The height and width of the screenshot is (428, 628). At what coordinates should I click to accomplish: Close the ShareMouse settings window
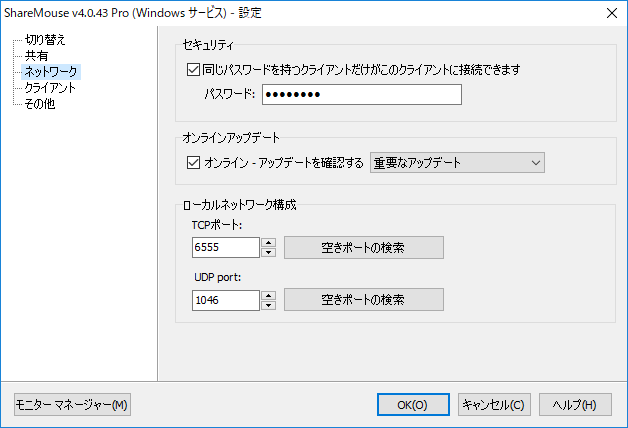(x=612, y=13)
